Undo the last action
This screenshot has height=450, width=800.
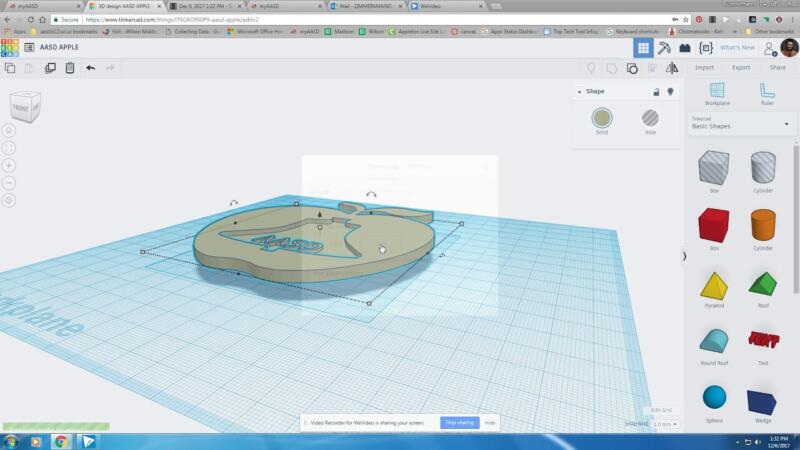pos(91,68)
